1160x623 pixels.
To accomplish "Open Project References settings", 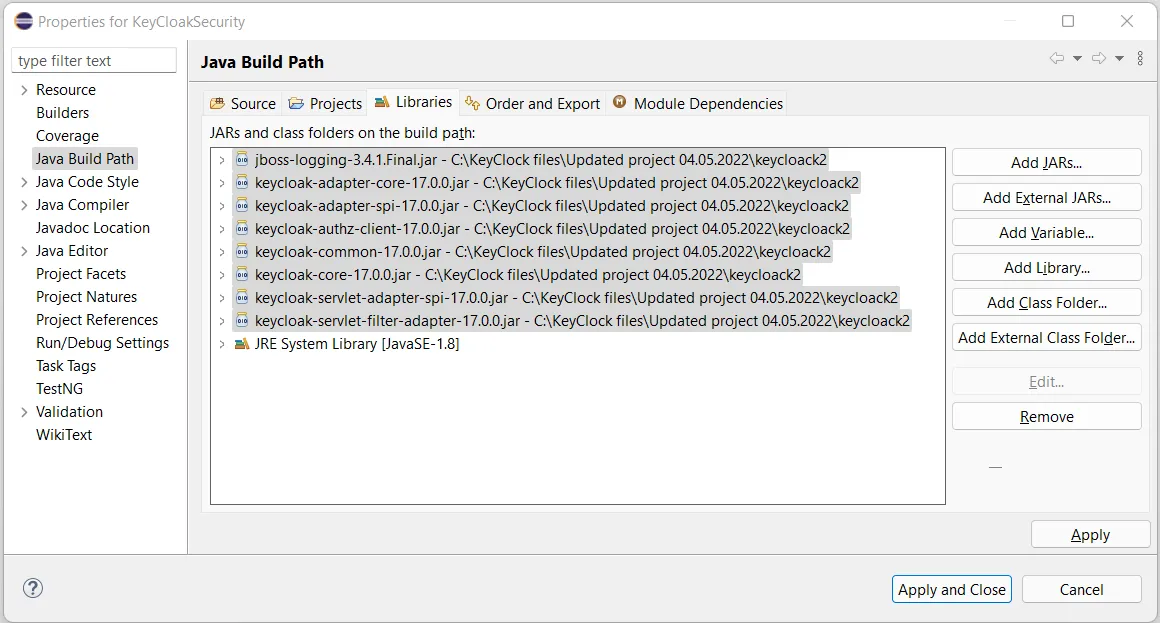I will [97, 320].
